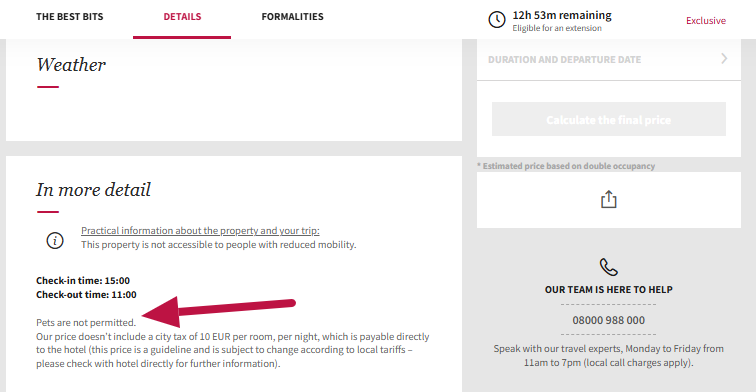Click the Check-in time 15:00 text

83,281
